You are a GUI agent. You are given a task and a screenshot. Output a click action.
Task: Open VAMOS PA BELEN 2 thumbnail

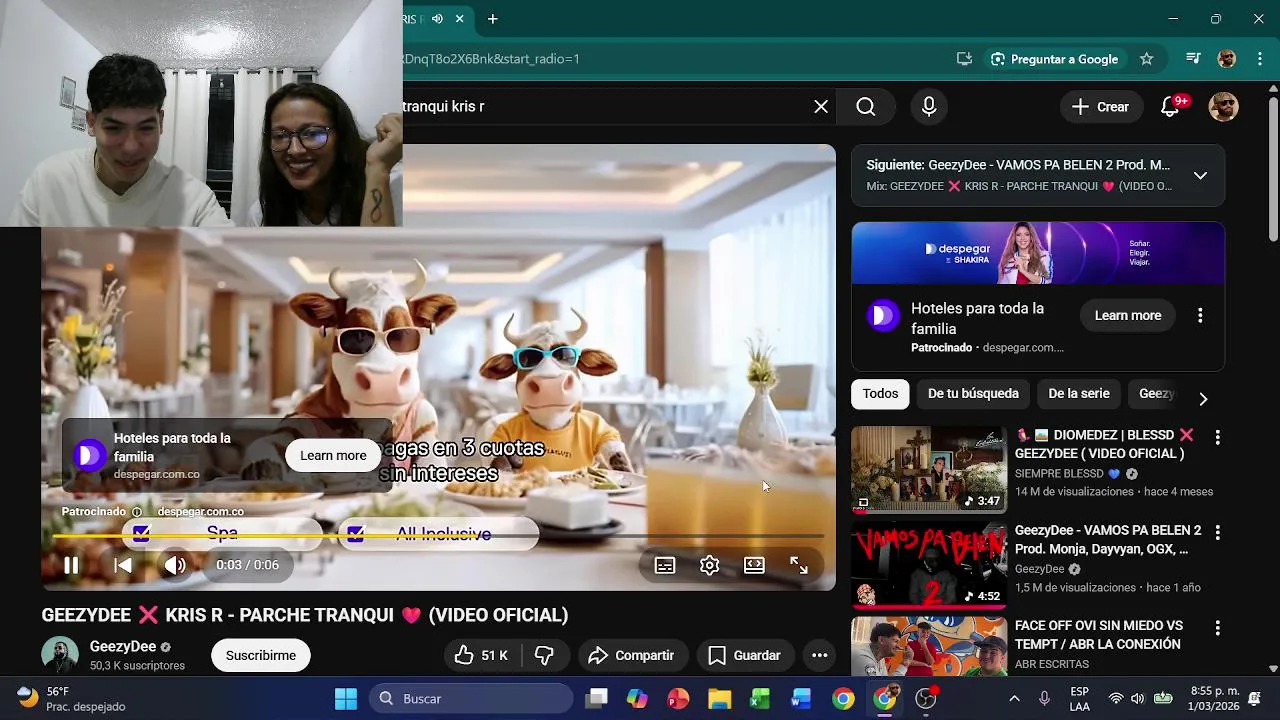(x=929, y=565)
